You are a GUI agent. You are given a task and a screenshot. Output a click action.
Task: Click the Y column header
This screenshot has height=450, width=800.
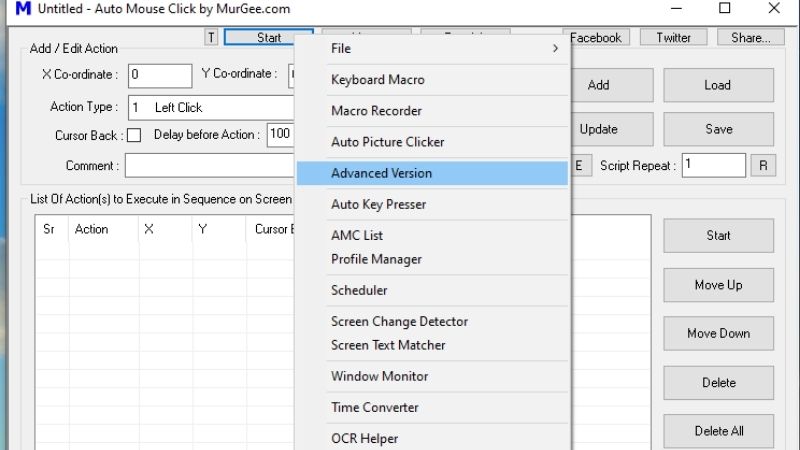(x=219, y=229)
